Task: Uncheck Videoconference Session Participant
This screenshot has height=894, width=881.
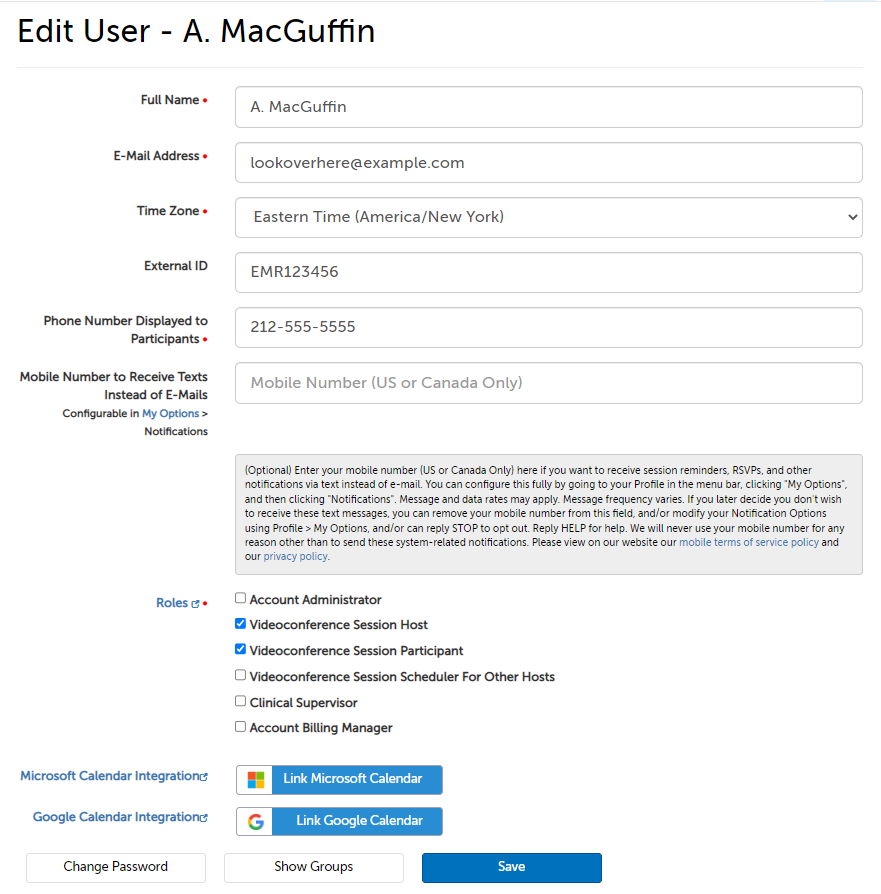Action: point(239,648)
